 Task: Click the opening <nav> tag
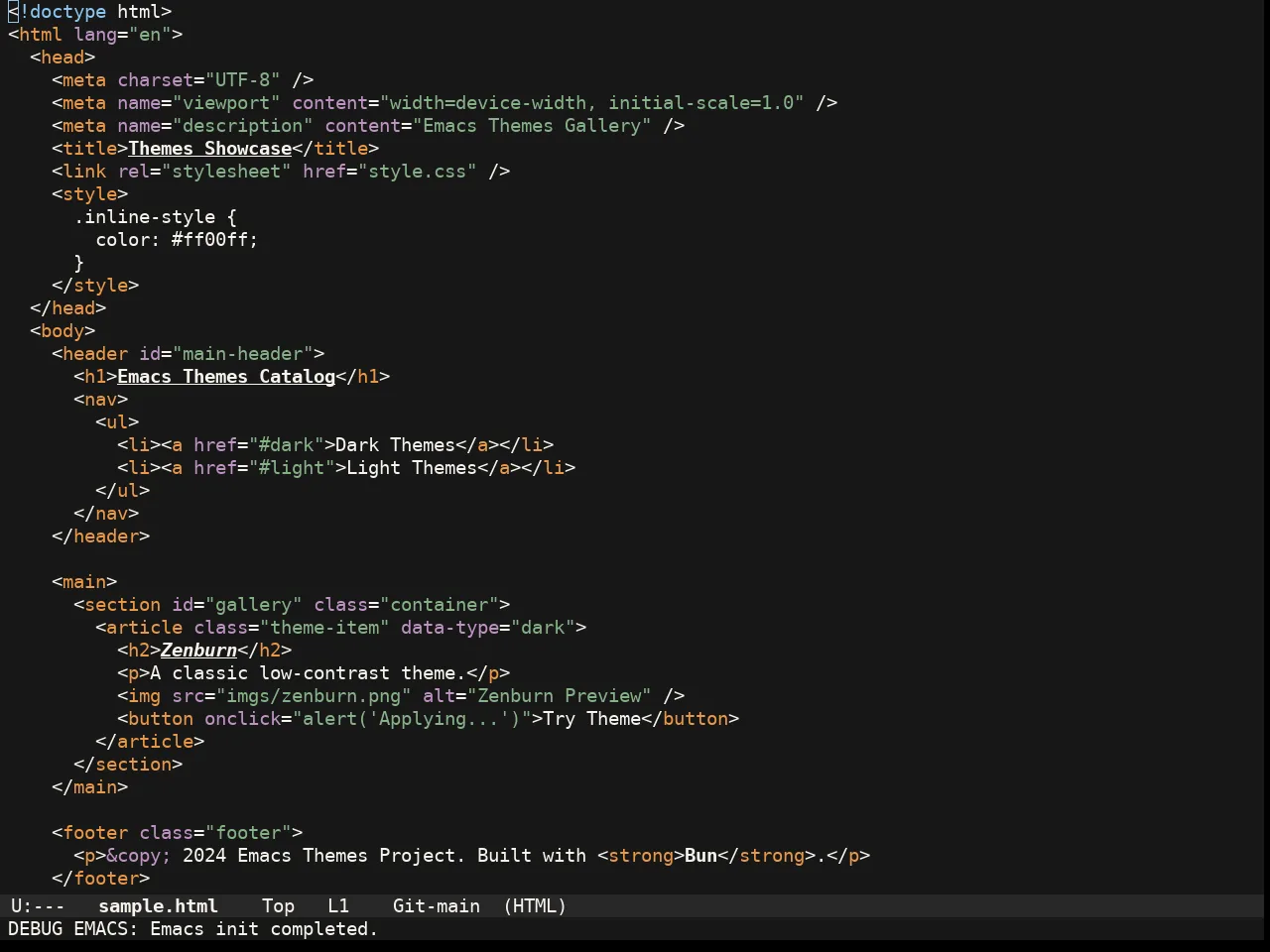(x=101, y=400)
